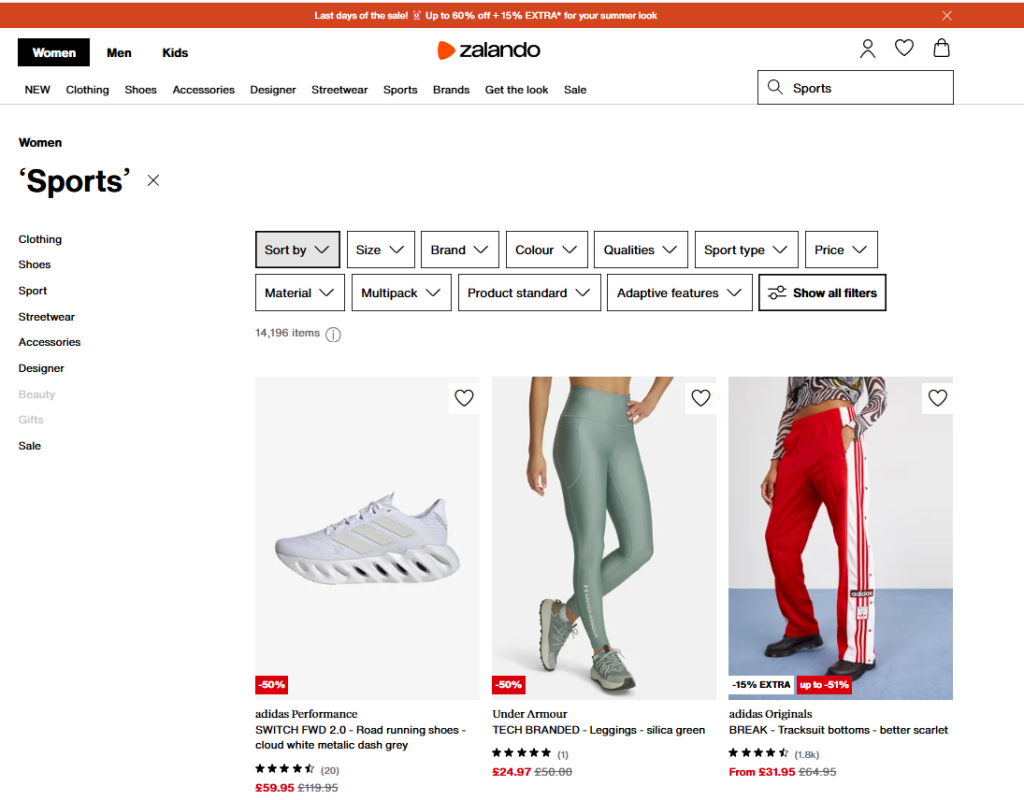Open Designer in the top navigation
This screenshot has height=800, width=1024.
point(273,89)
